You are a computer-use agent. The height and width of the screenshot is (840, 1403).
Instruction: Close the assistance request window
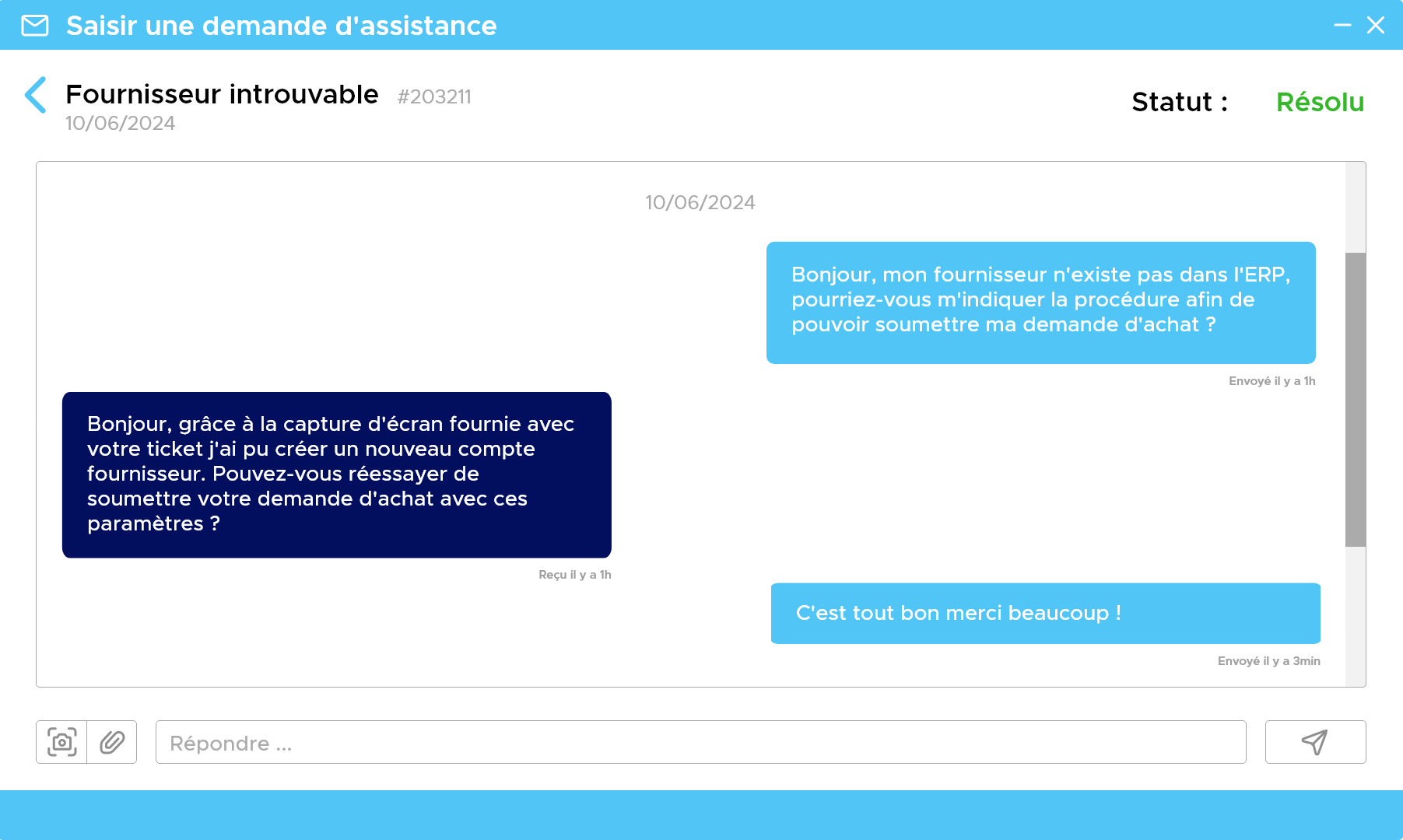click(1376, 26)
